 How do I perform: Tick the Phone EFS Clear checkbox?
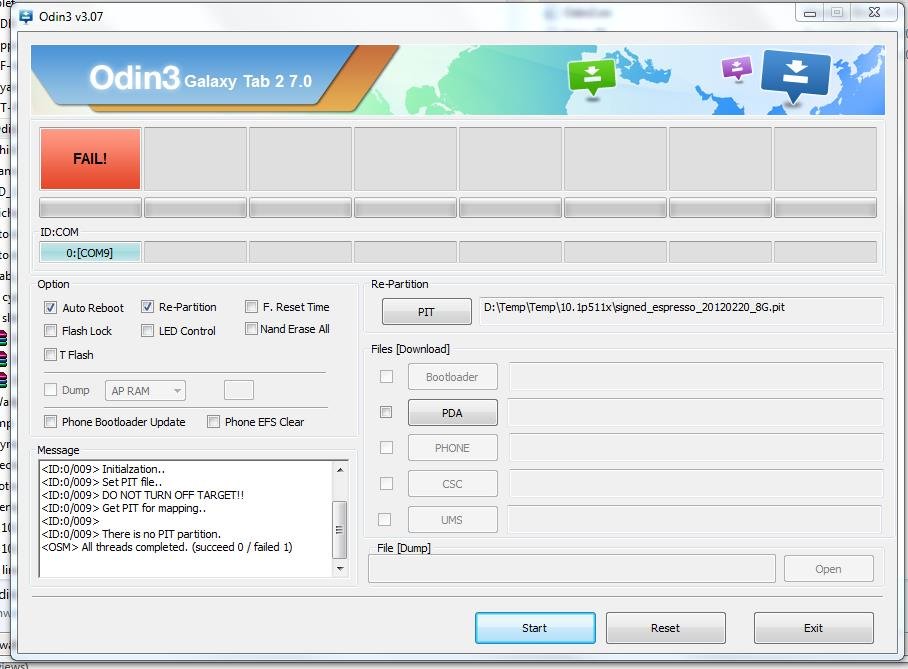click(213, 422)
